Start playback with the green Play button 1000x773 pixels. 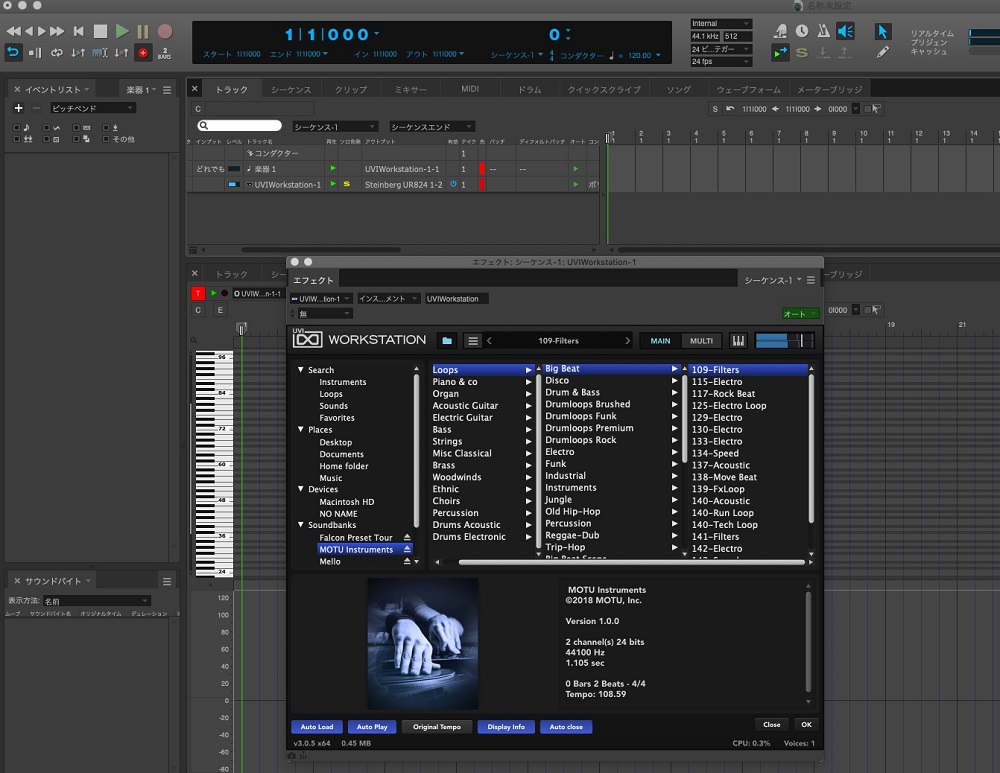click(122, 31)
